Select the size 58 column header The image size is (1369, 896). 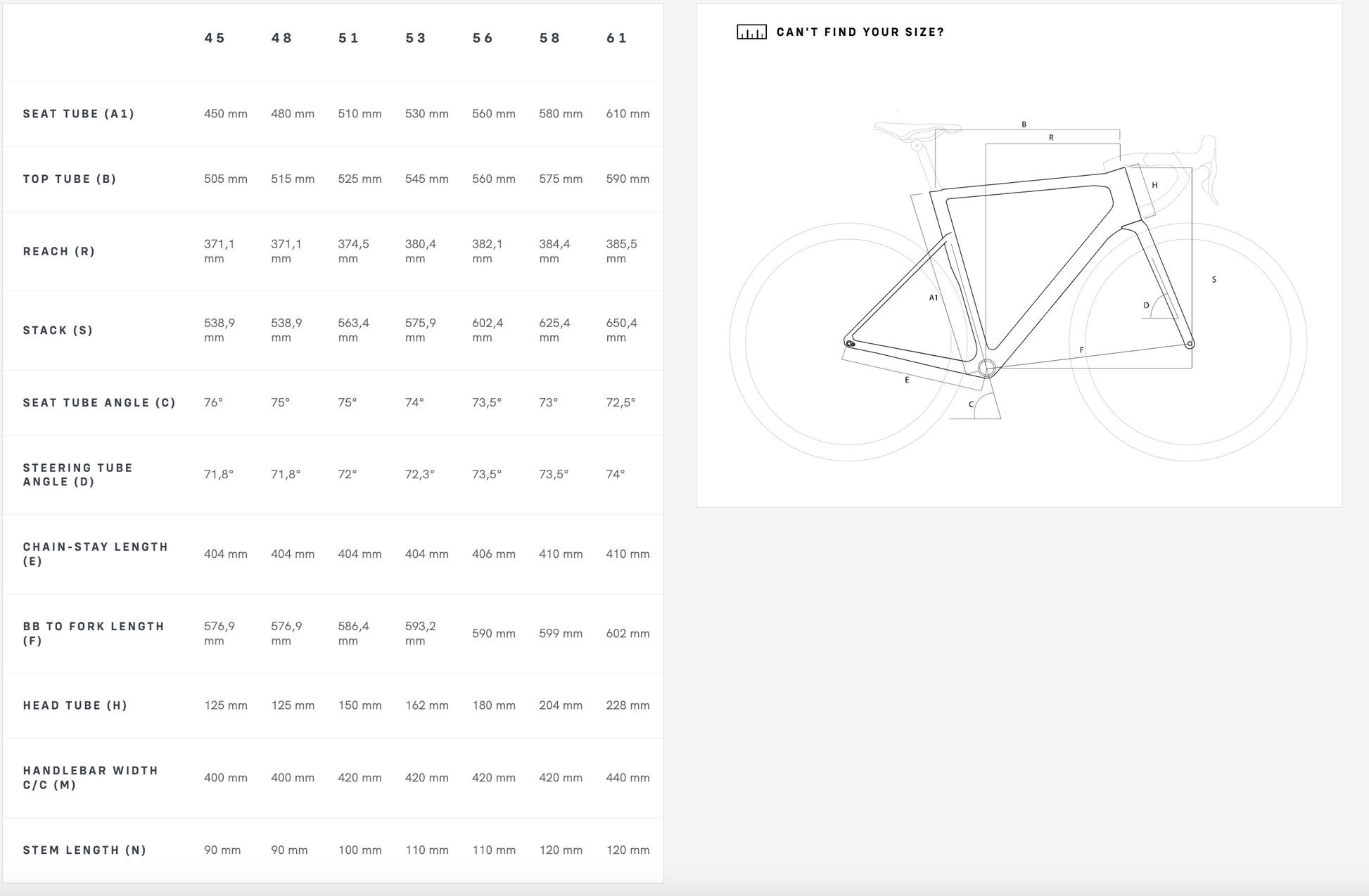[x=550, y=38]
